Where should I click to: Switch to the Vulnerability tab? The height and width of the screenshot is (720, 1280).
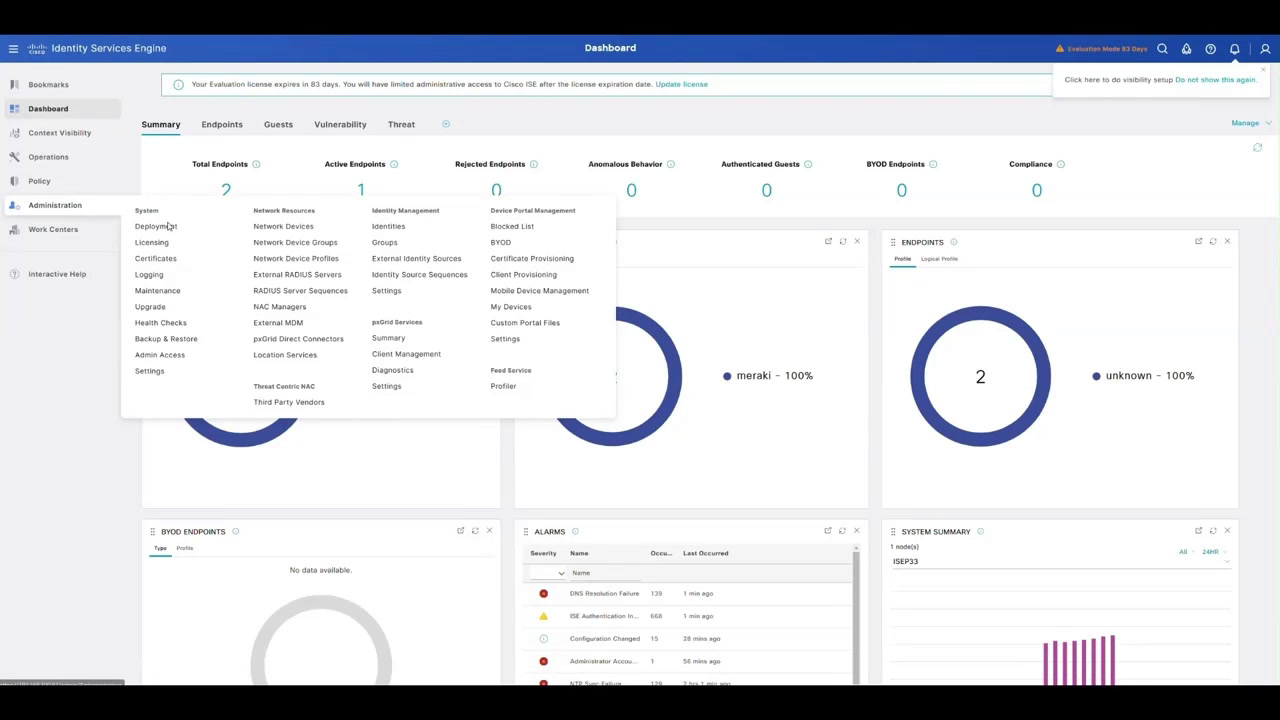coord(340,124)
